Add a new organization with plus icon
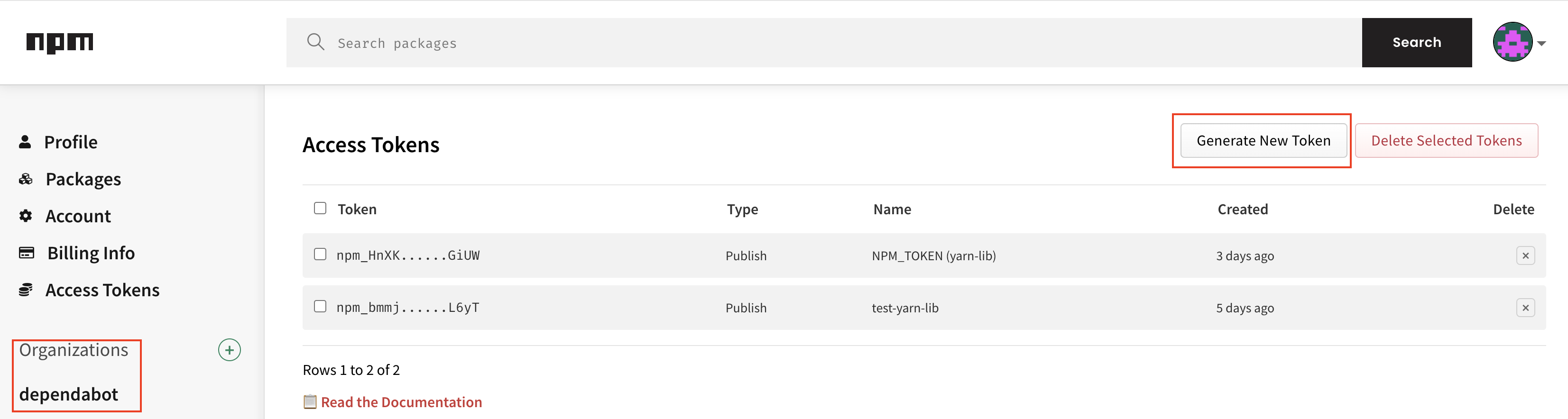 tap(230, 350)
